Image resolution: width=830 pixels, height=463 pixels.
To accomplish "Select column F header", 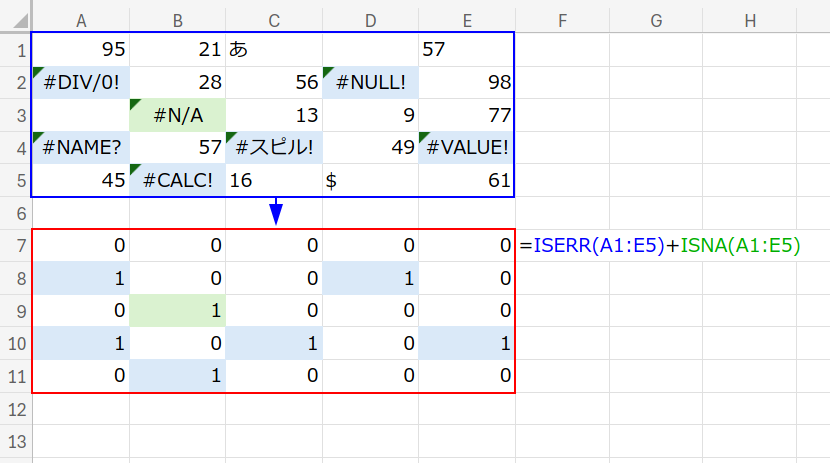I will 563,18.
